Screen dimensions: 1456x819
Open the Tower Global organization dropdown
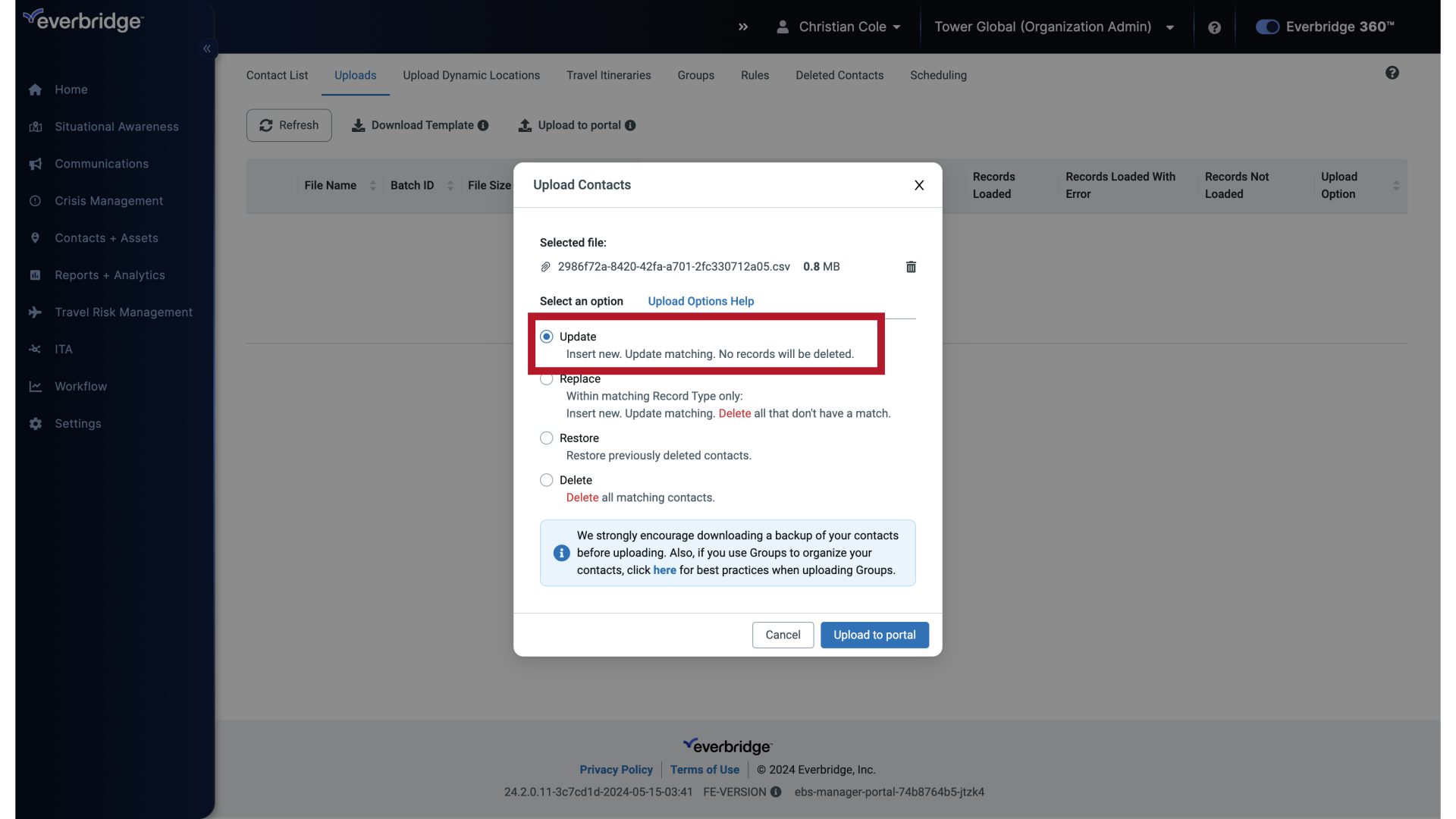coord(1056,27)
